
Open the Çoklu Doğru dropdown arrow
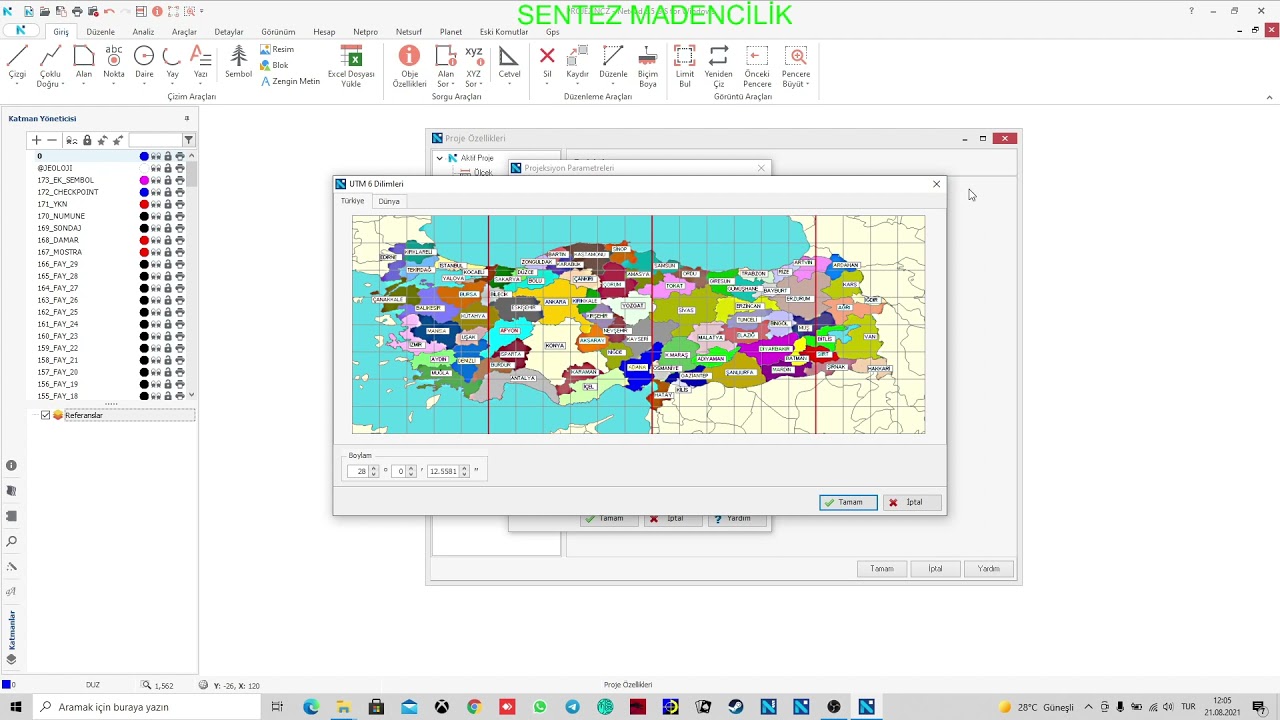click(64, 84)
